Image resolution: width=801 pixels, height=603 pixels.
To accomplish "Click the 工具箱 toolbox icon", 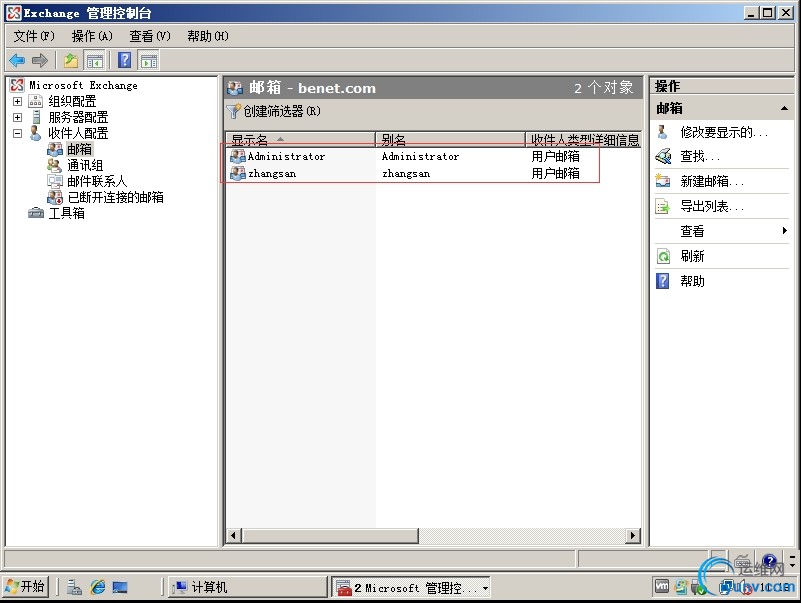I will click(x=36, y=213).
